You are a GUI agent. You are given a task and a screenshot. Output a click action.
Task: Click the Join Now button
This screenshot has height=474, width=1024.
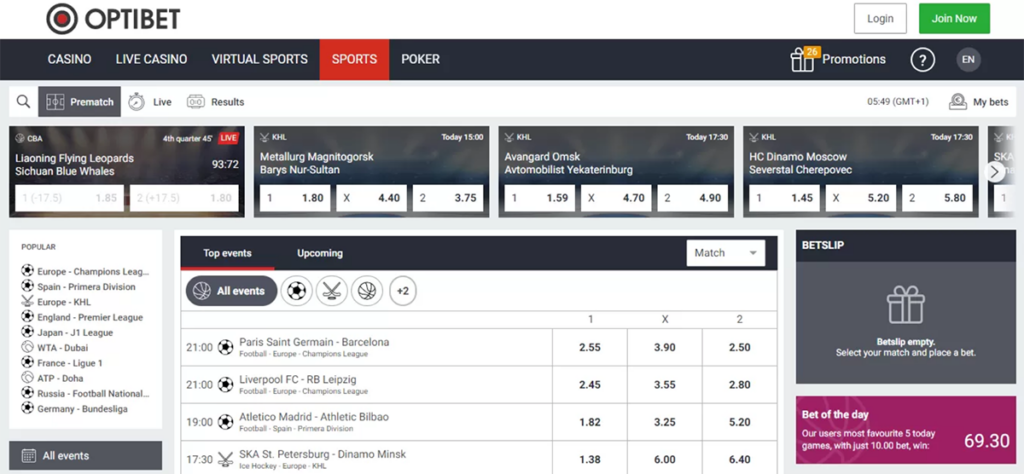[954, 18]
